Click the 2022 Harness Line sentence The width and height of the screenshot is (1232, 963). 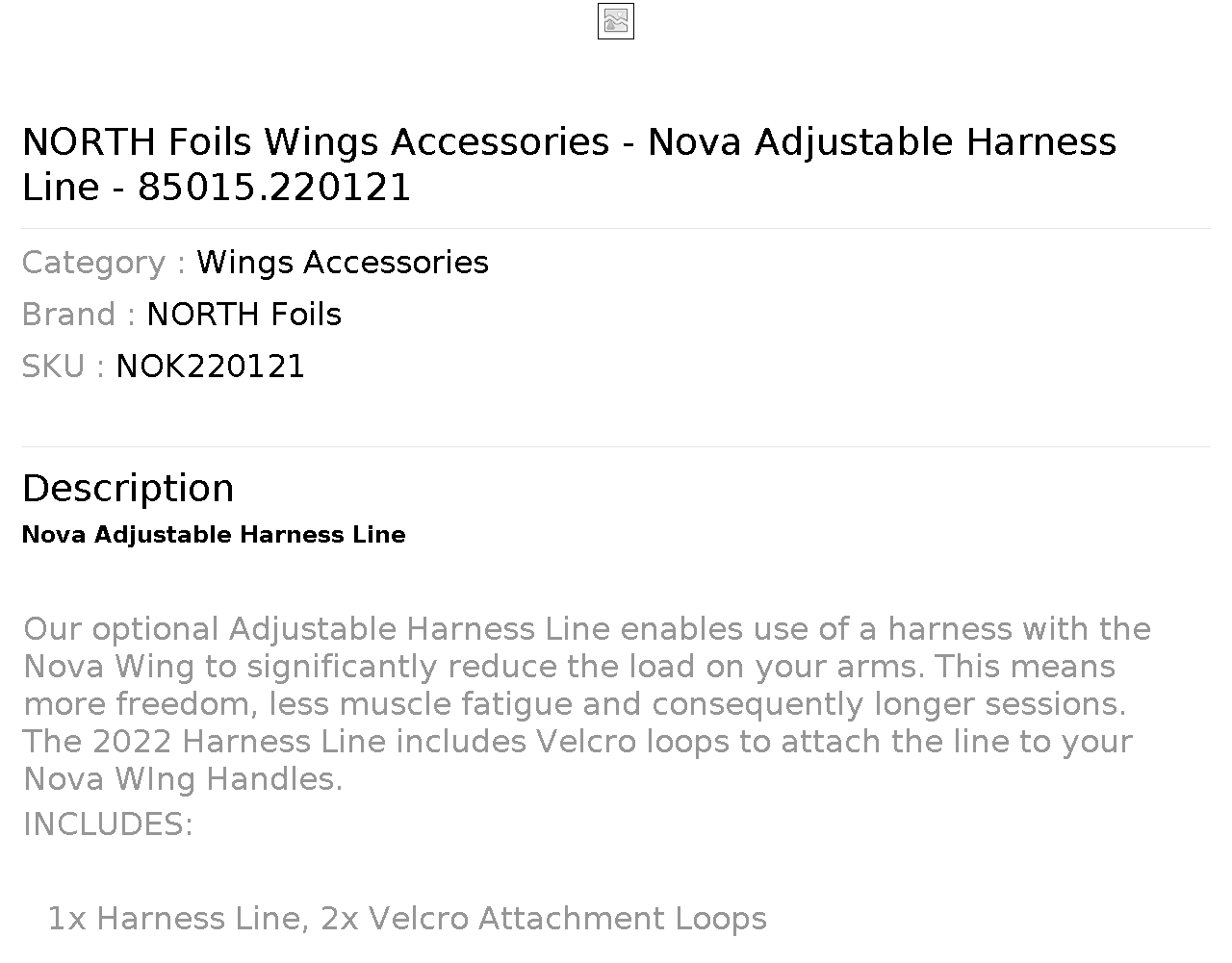(x=577, y=760)
